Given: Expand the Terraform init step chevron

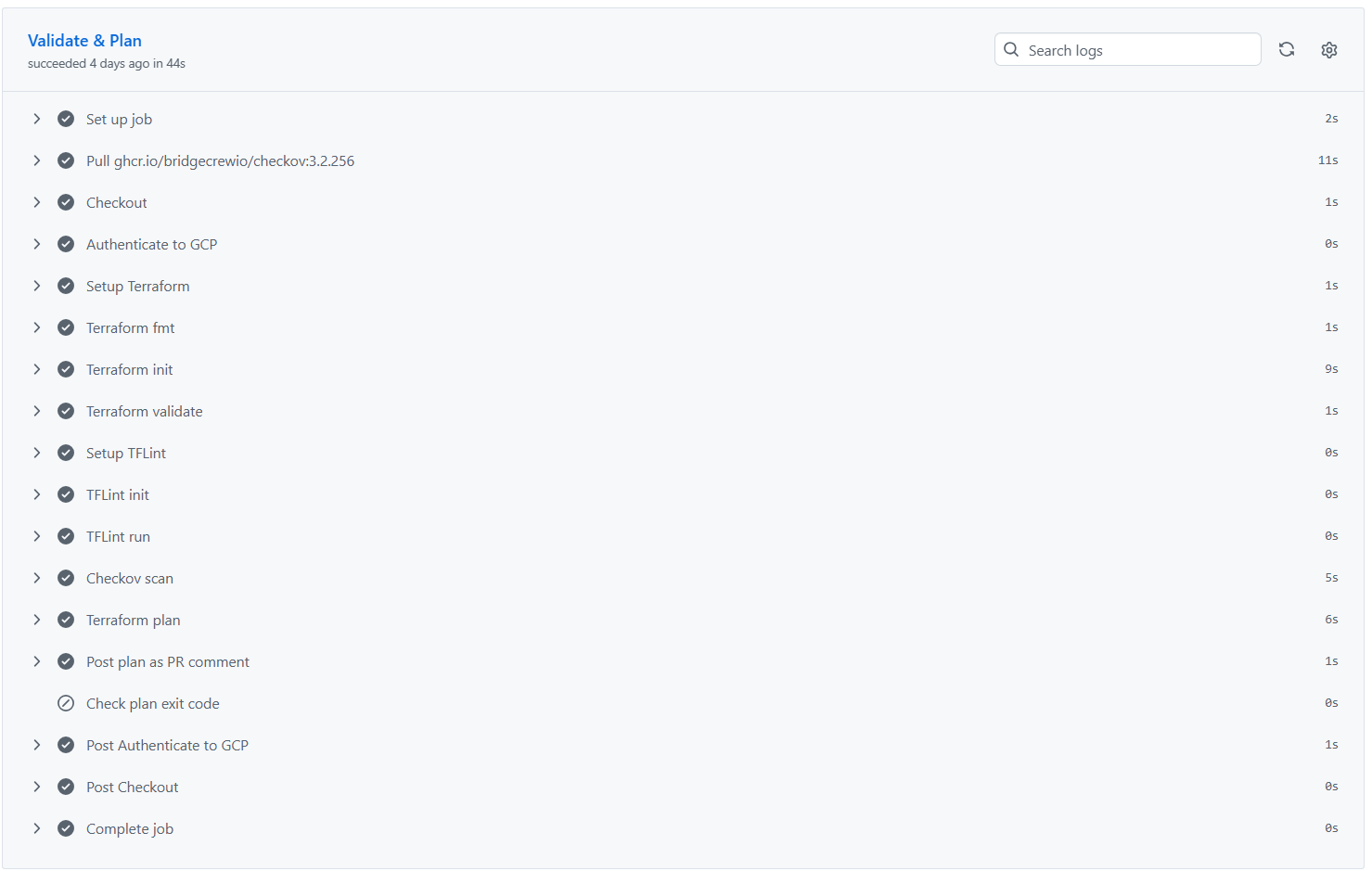Looking at the screenshot, I should click(x=37, y=369).
